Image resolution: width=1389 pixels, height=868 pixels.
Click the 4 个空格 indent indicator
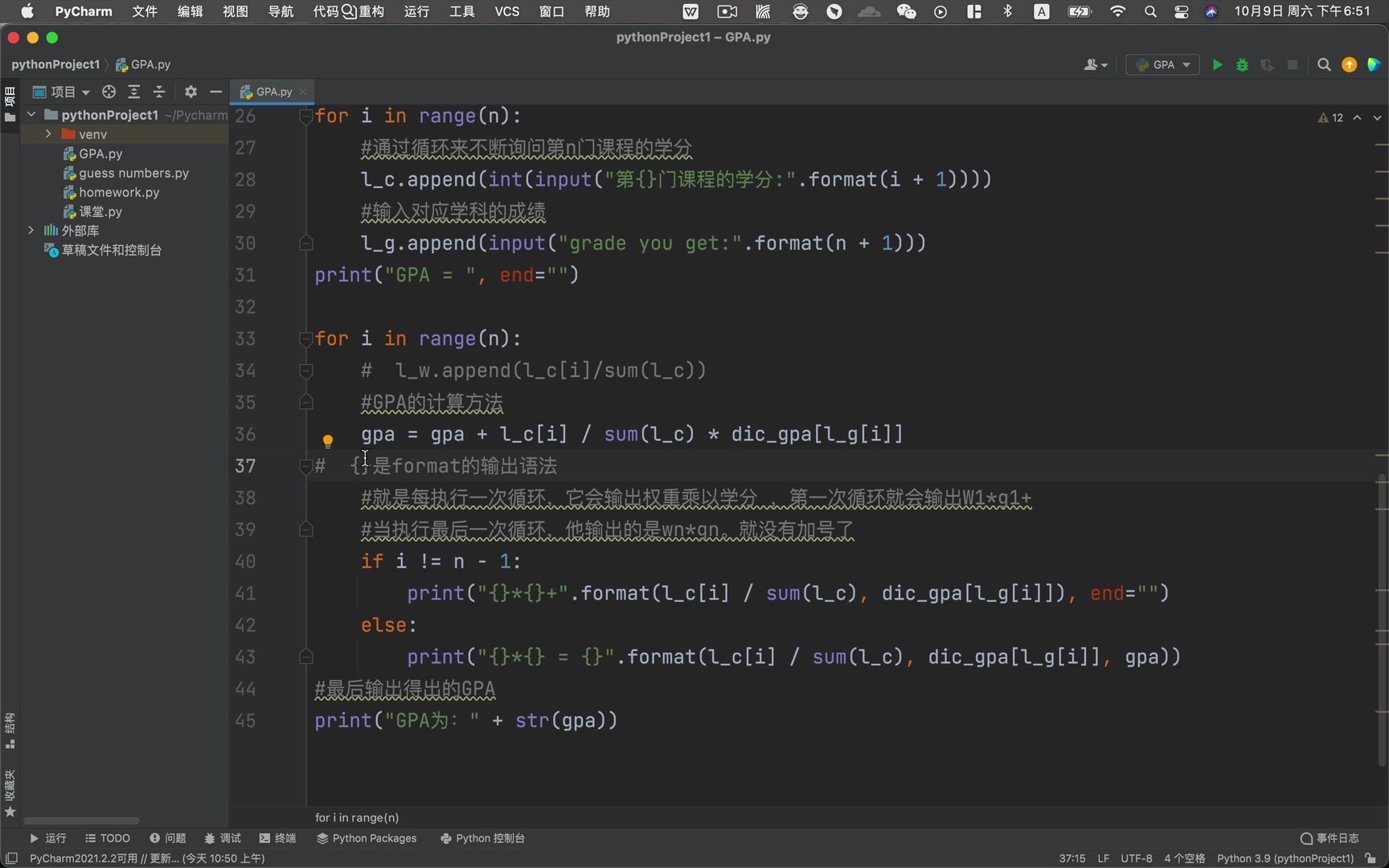pos(1184,858)
